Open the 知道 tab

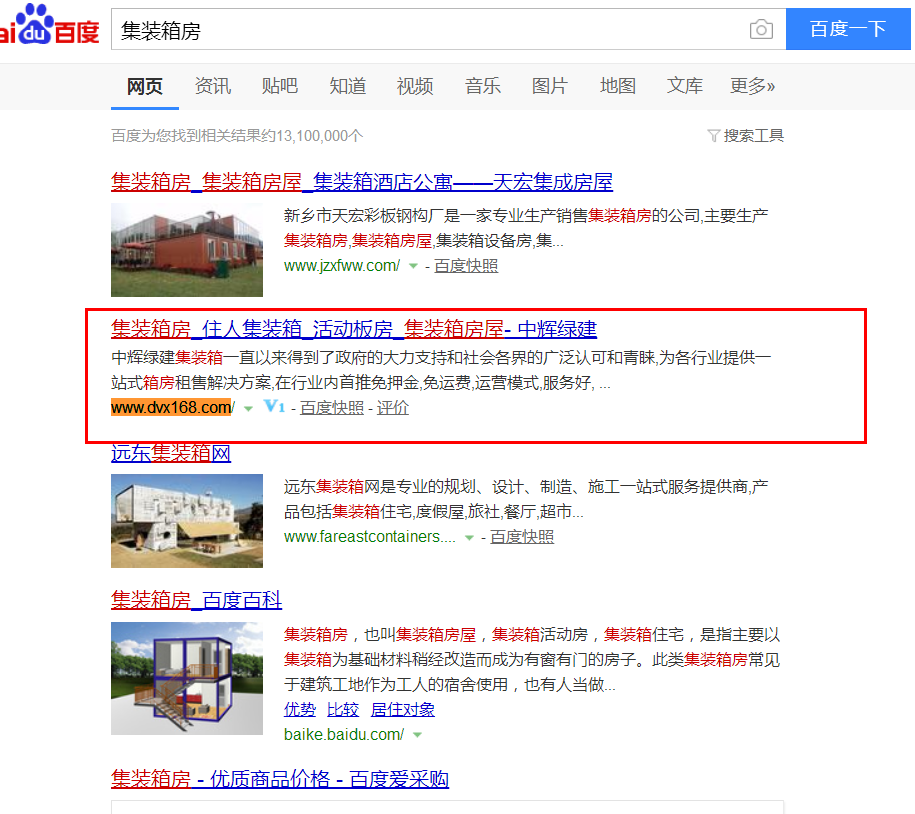(347, 86)
